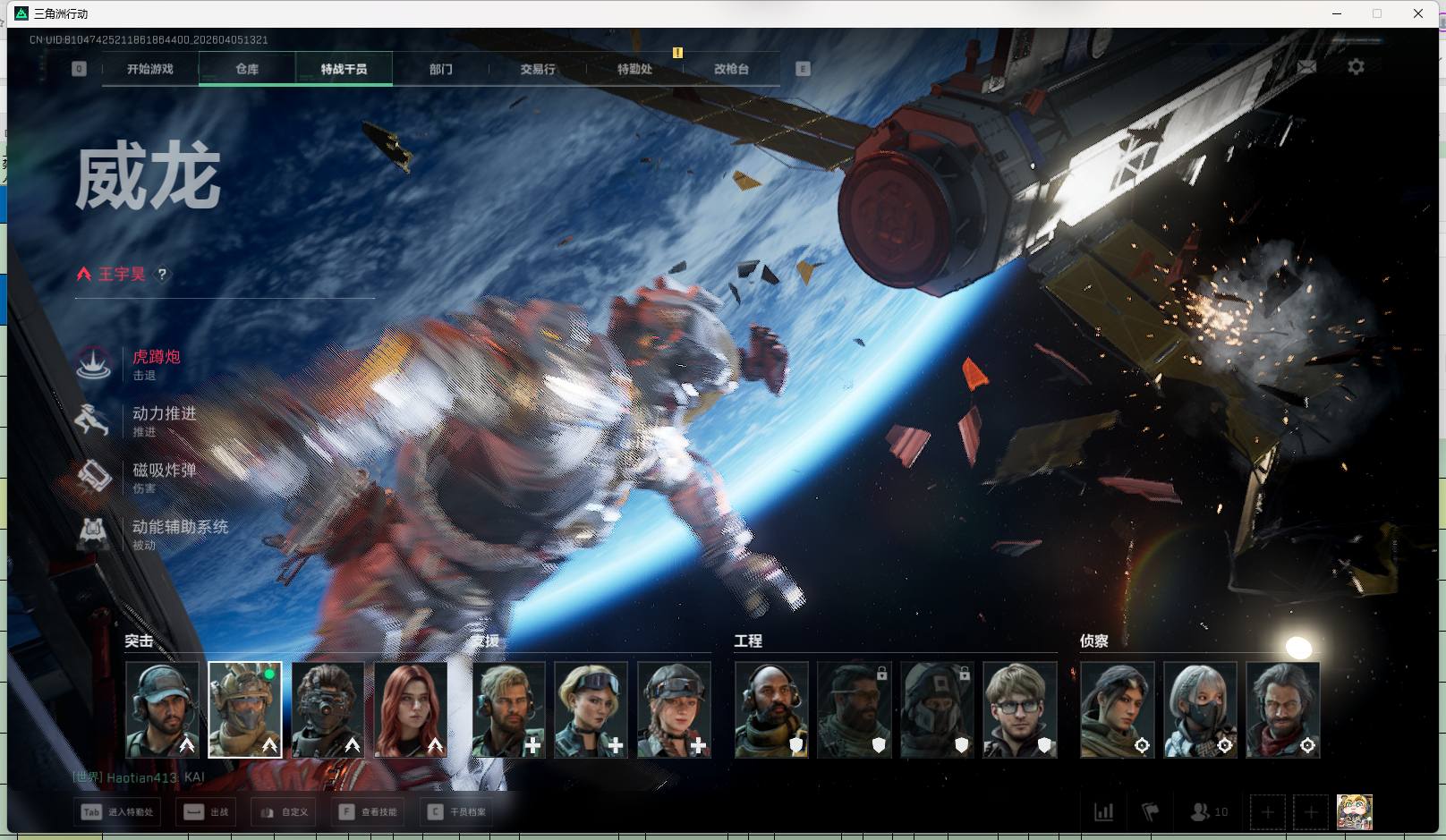Choose the red-haired 突击 operator
The image size is (1446, 840).
click(x=411, y=709)
